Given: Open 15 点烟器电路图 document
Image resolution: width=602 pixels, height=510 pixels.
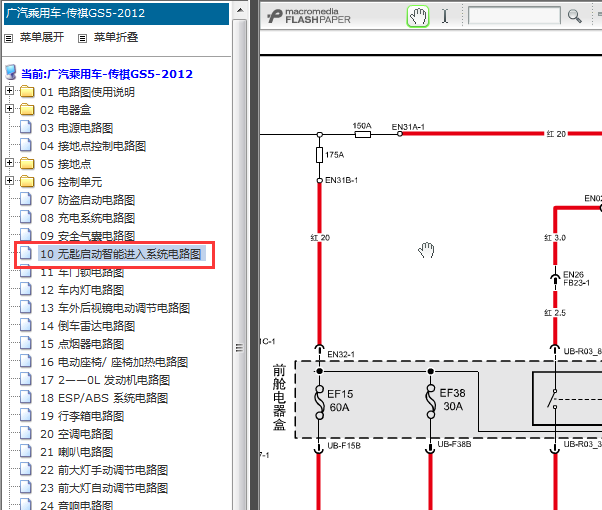Looking at the screenshot, I should coord(82,344).
